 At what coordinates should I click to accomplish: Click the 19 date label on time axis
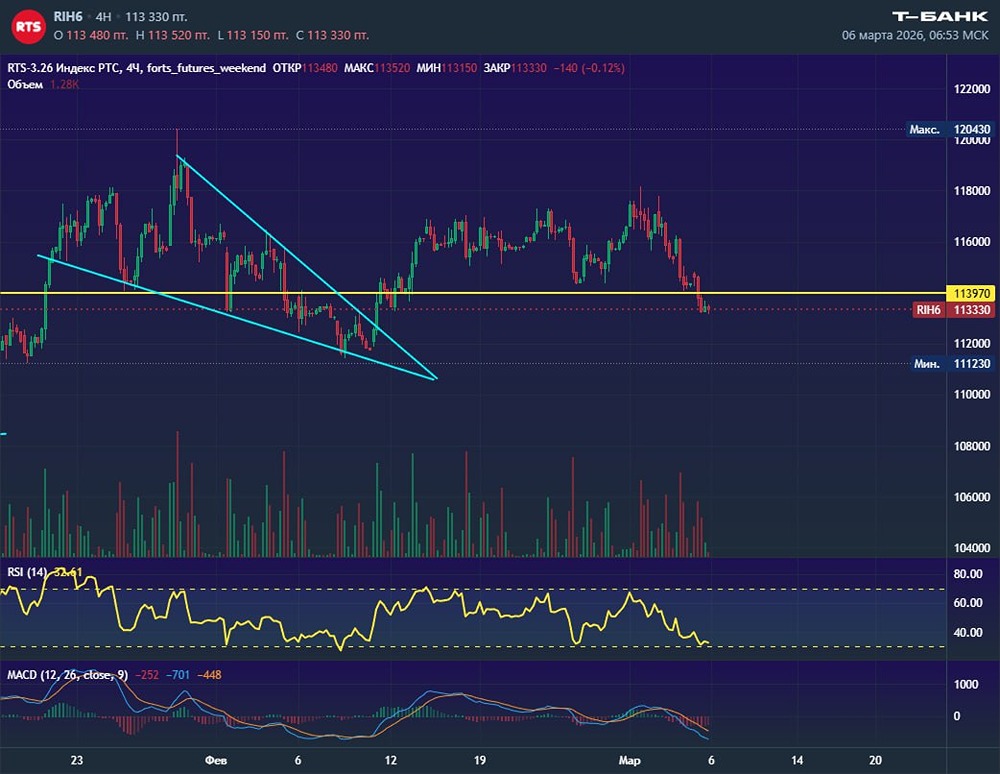pos(480,760)
